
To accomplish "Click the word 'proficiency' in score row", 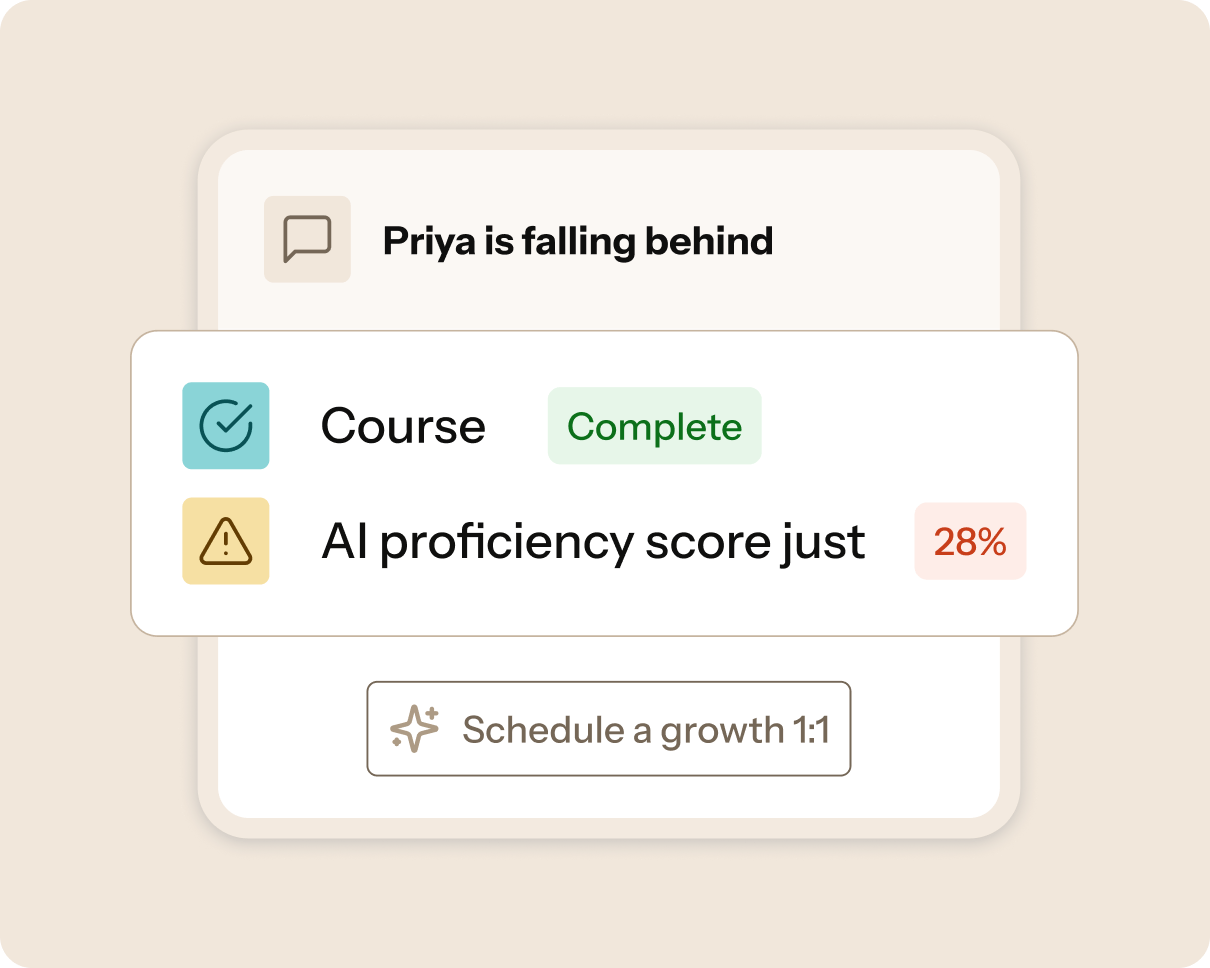I will pos(507,544).
